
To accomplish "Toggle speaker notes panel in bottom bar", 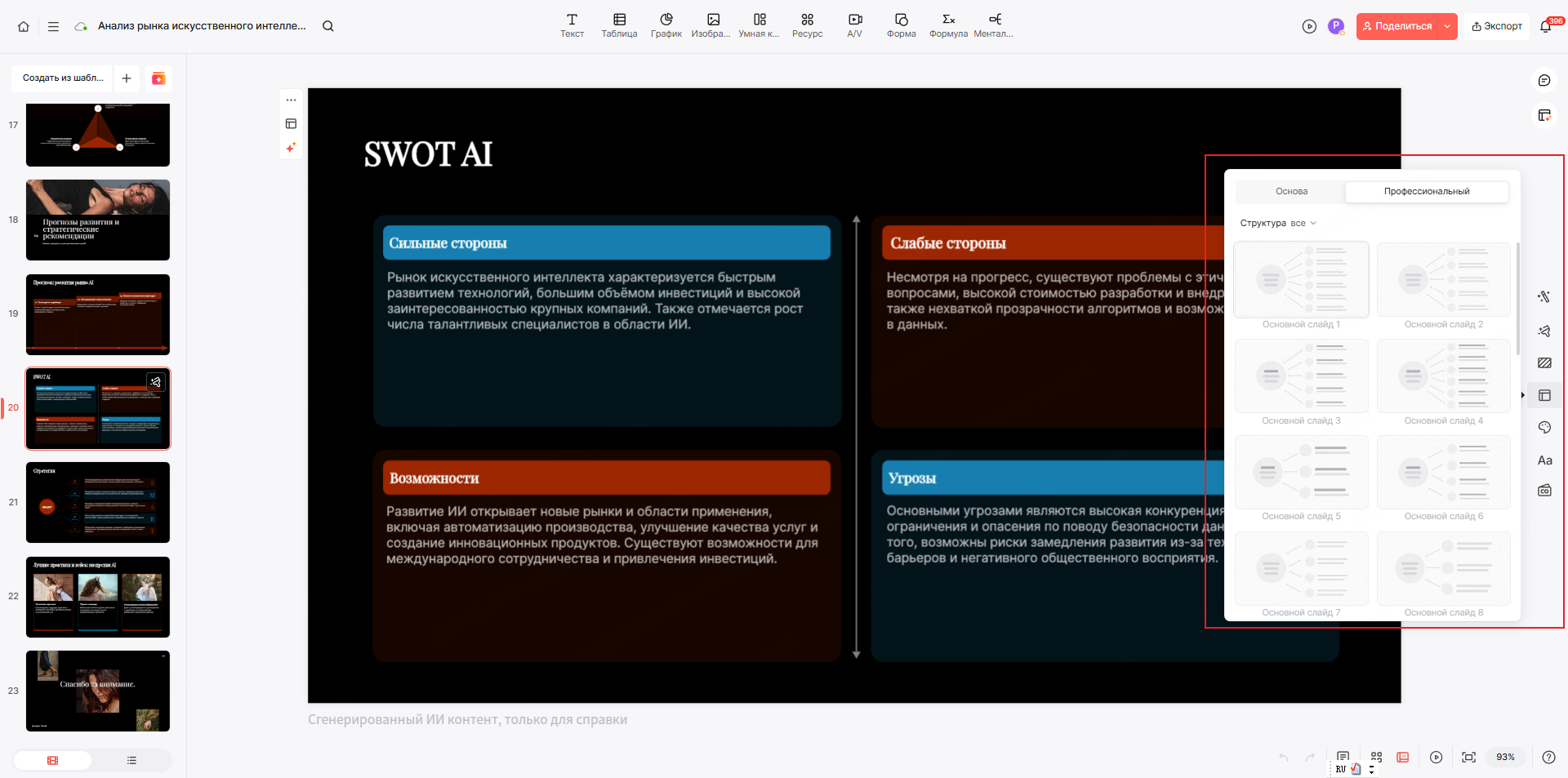I will 1343,757.
